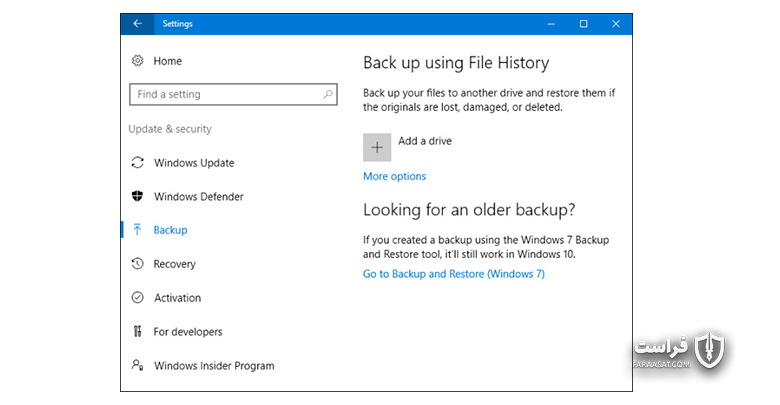Click the Find a setting search box
Screen dimensions: 780x405
click(233, 94)
